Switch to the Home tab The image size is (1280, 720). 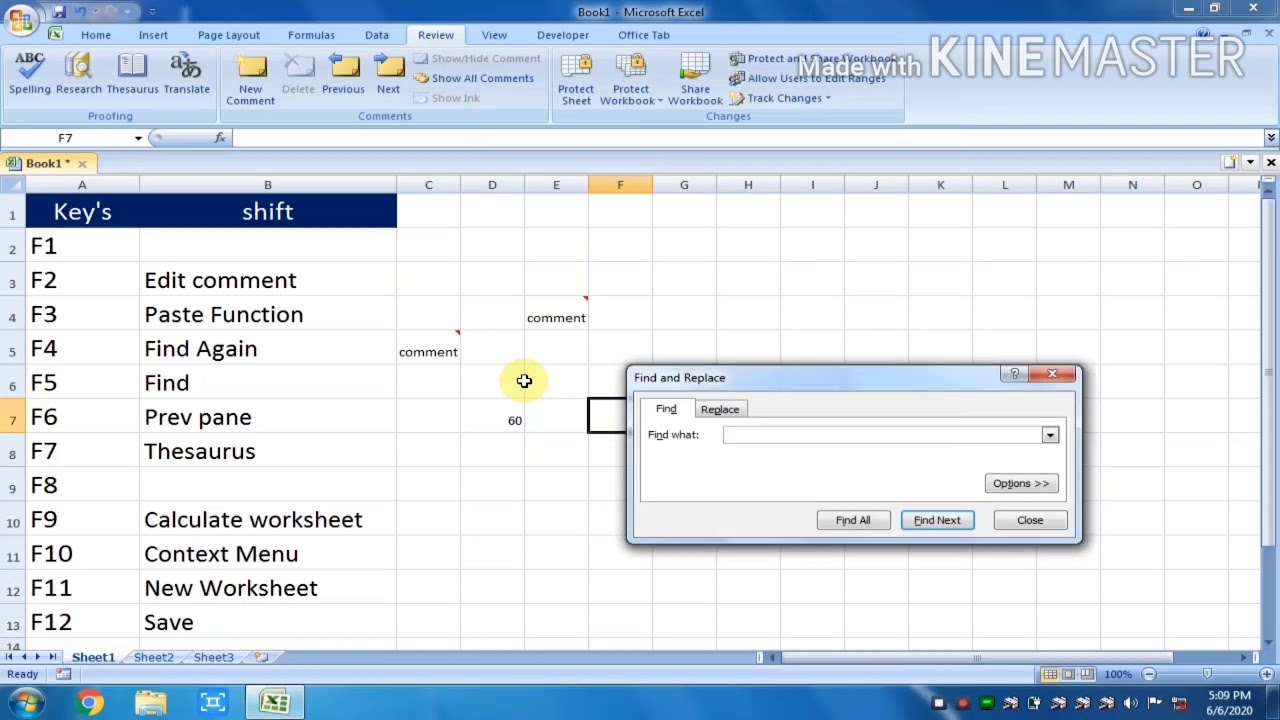click(x=96, y=35)
